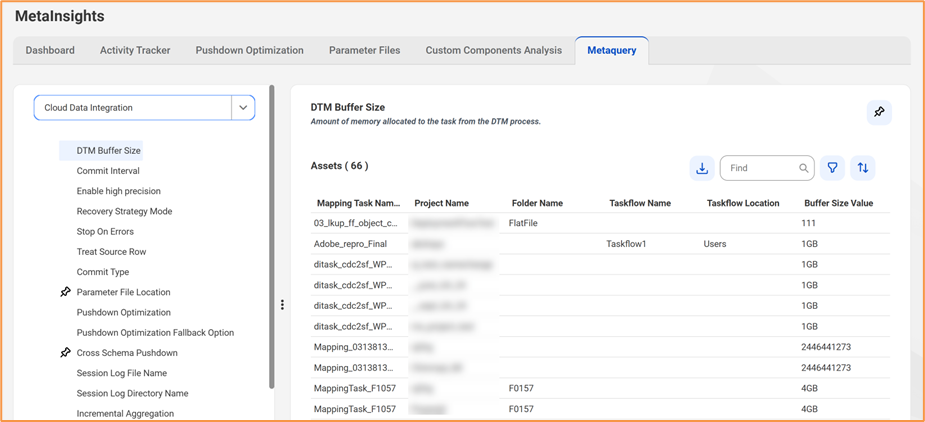This screenshot has width=925, height=422.
Task: Open the filter options icon
Action: 832,168
